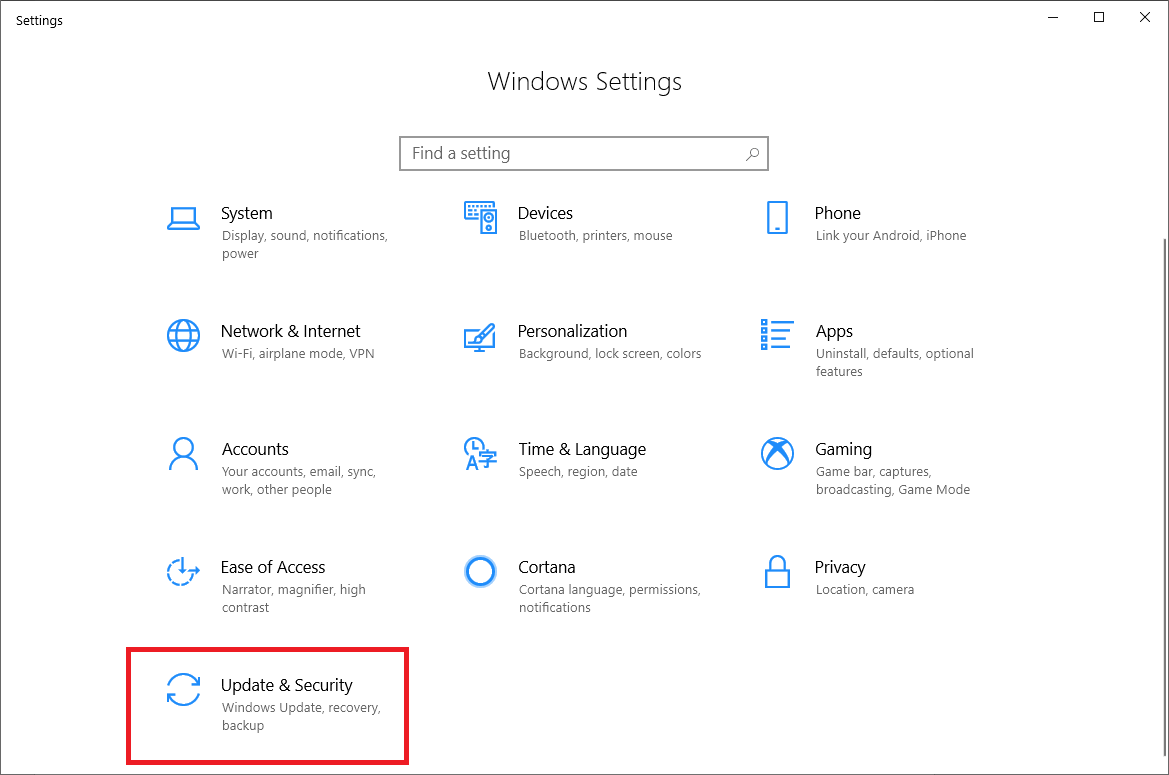Viewport: 1169px width, 775px height.
Task: Click the Personalization paintbrush icon
Action: (x=479, y=337)
